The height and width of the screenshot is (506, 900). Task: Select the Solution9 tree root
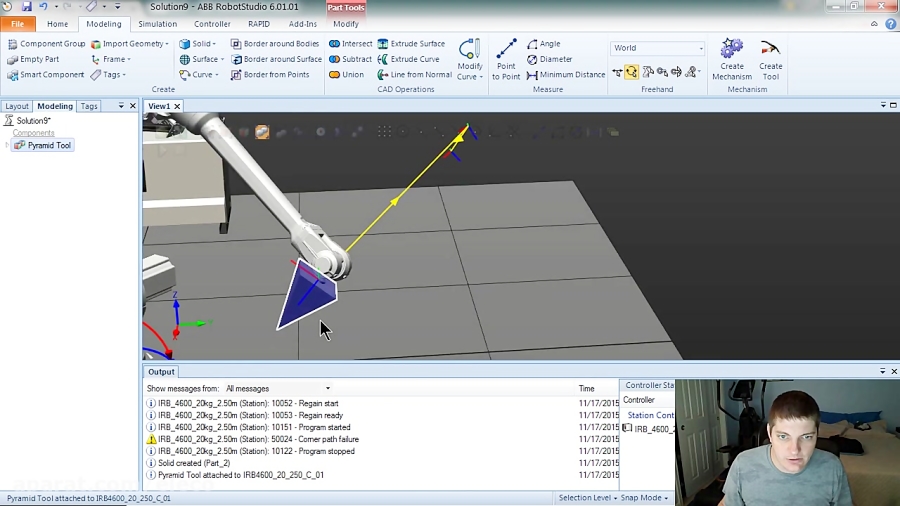pos(28,120)
